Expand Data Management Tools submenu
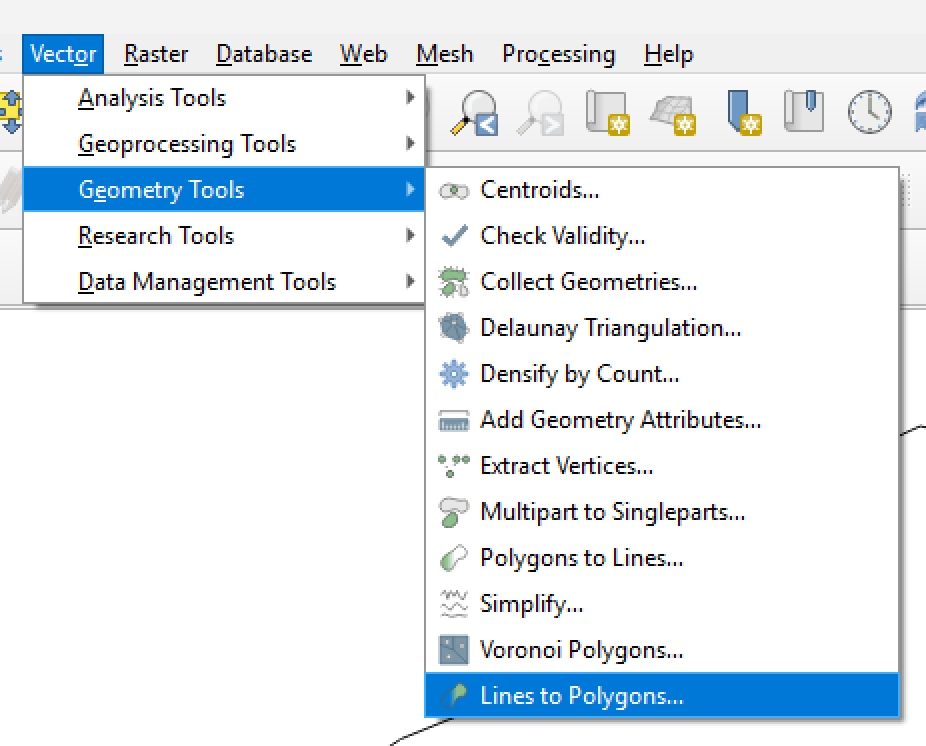The image size is (926, 746). pos(207,282)
